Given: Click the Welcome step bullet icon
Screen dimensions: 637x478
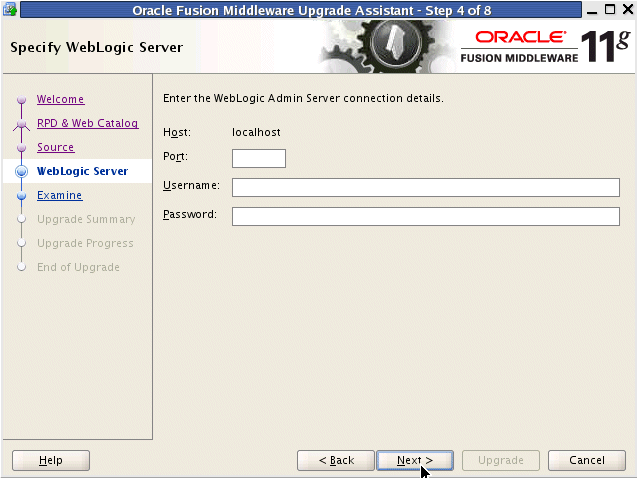Looking at the screenshot, I should [22, 99].
